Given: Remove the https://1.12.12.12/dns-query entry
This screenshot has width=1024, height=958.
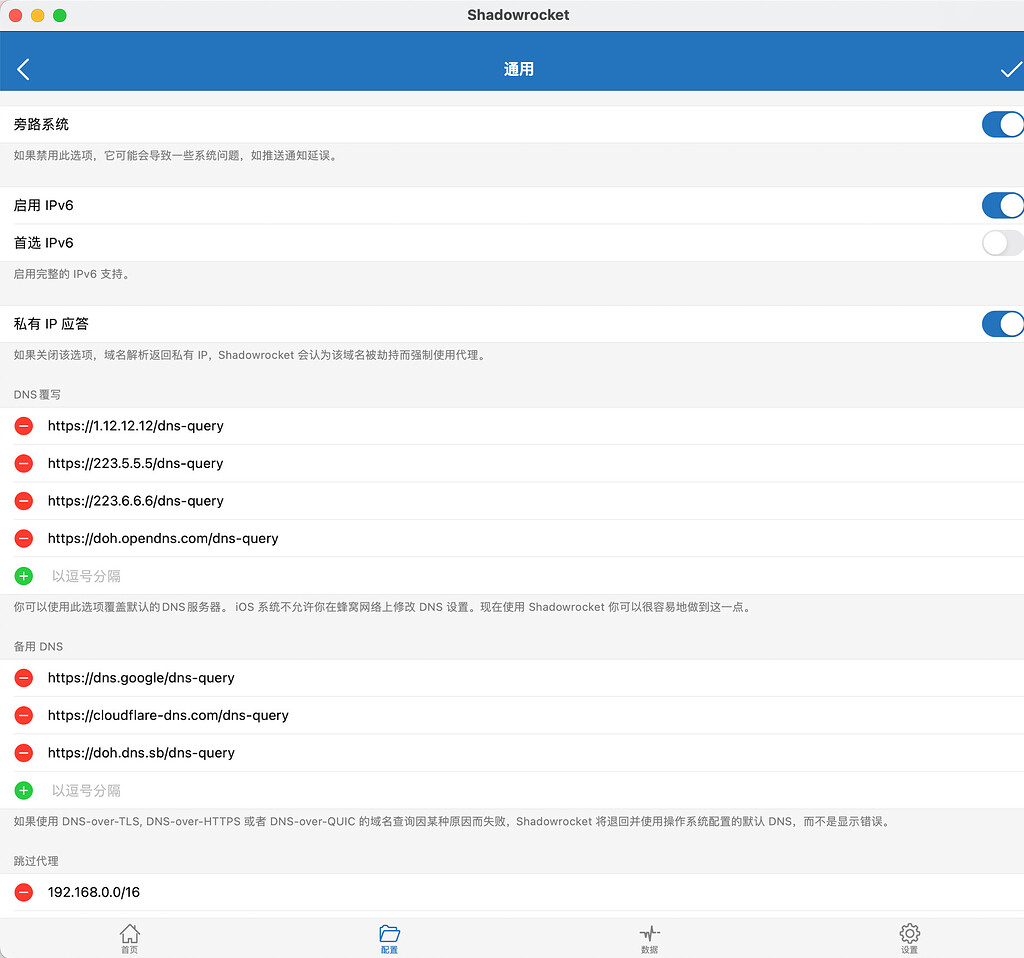Looking at the screenshot, I should click(24, 426).
